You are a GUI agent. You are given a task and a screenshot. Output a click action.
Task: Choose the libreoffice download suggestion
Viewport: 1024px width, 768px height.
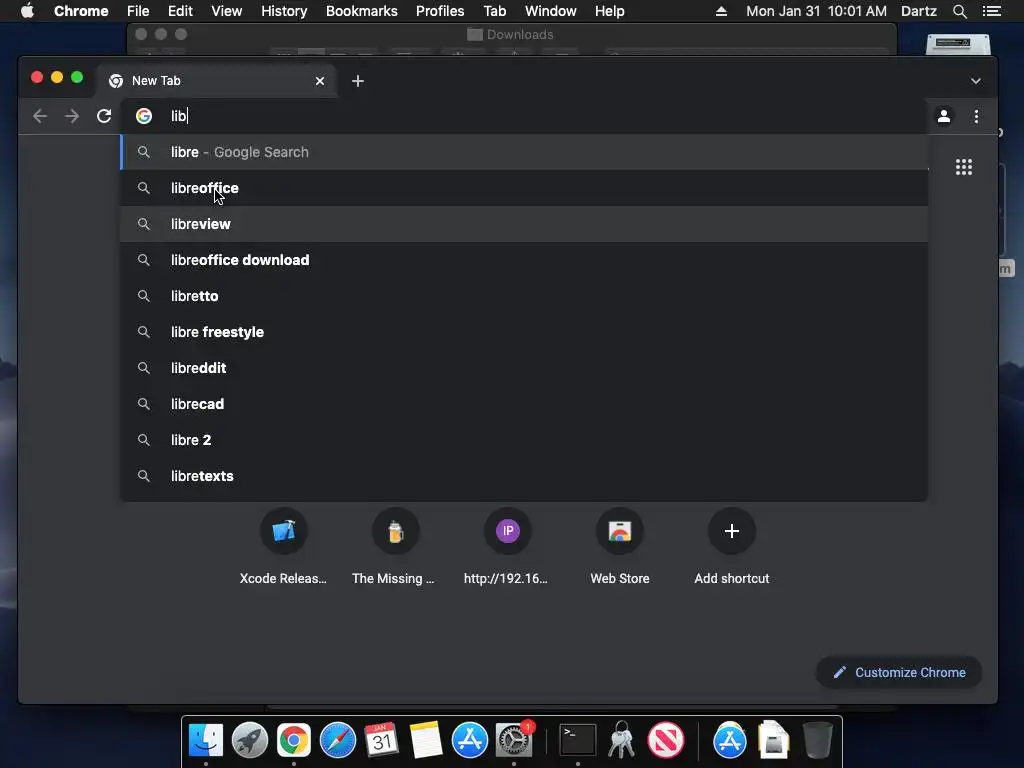click(x=524, y=260)
